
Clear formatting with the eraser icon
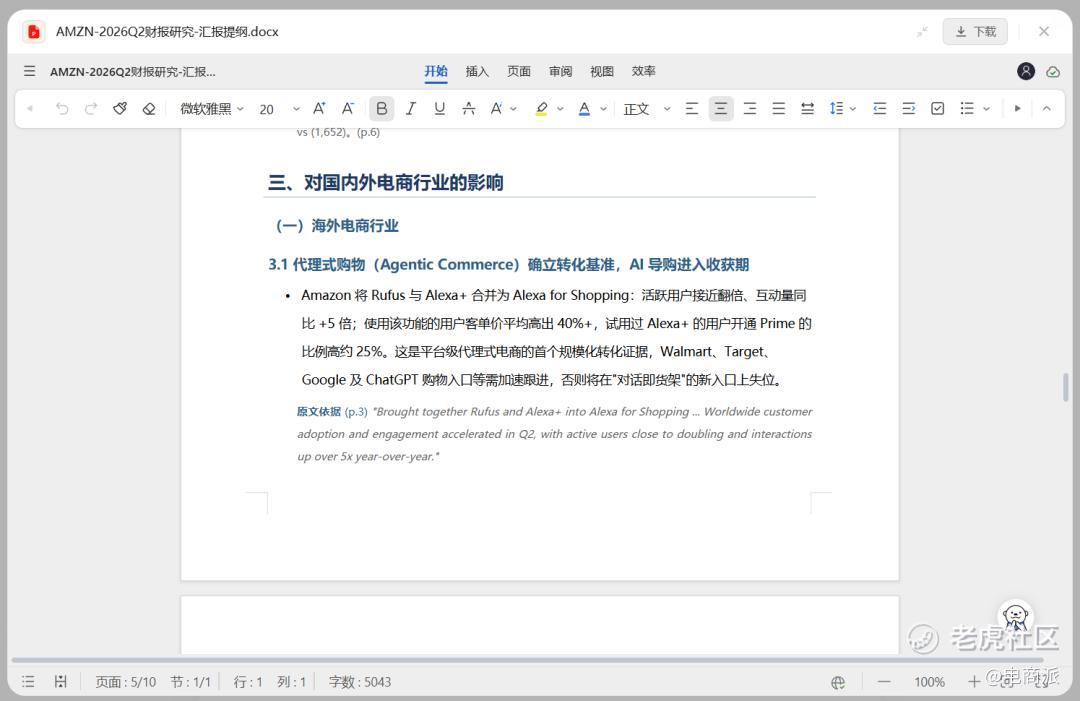[149, 108]
